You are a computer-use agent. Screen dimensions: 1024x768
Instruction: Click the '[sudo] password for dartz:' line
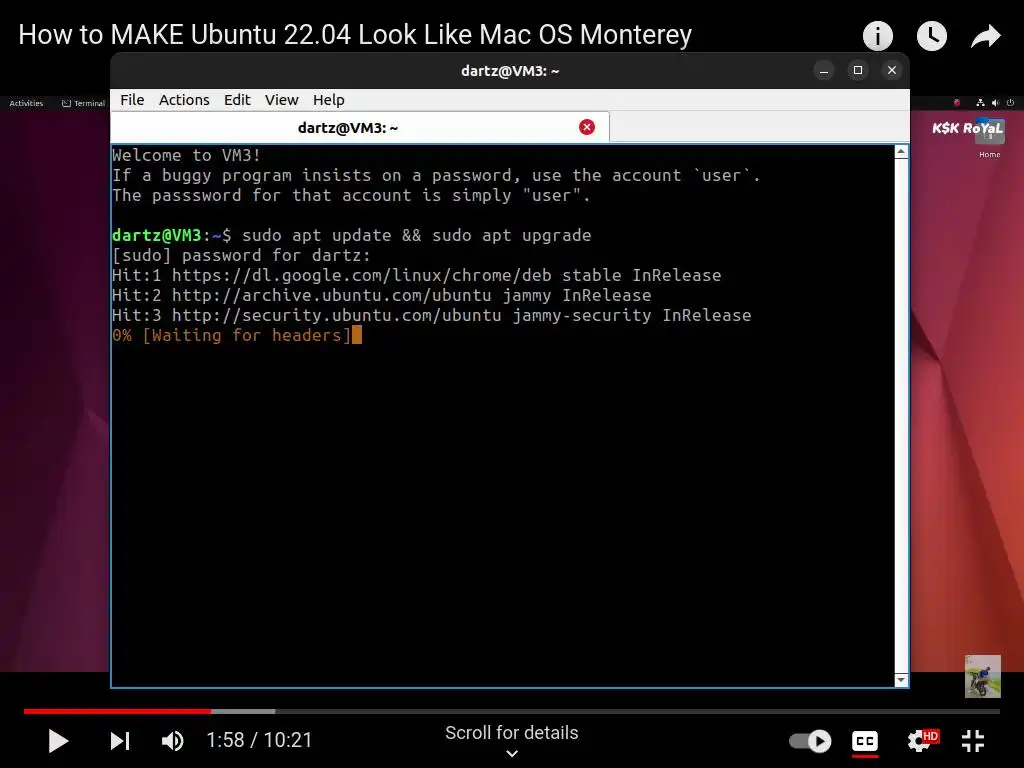[x=241, y=255]
